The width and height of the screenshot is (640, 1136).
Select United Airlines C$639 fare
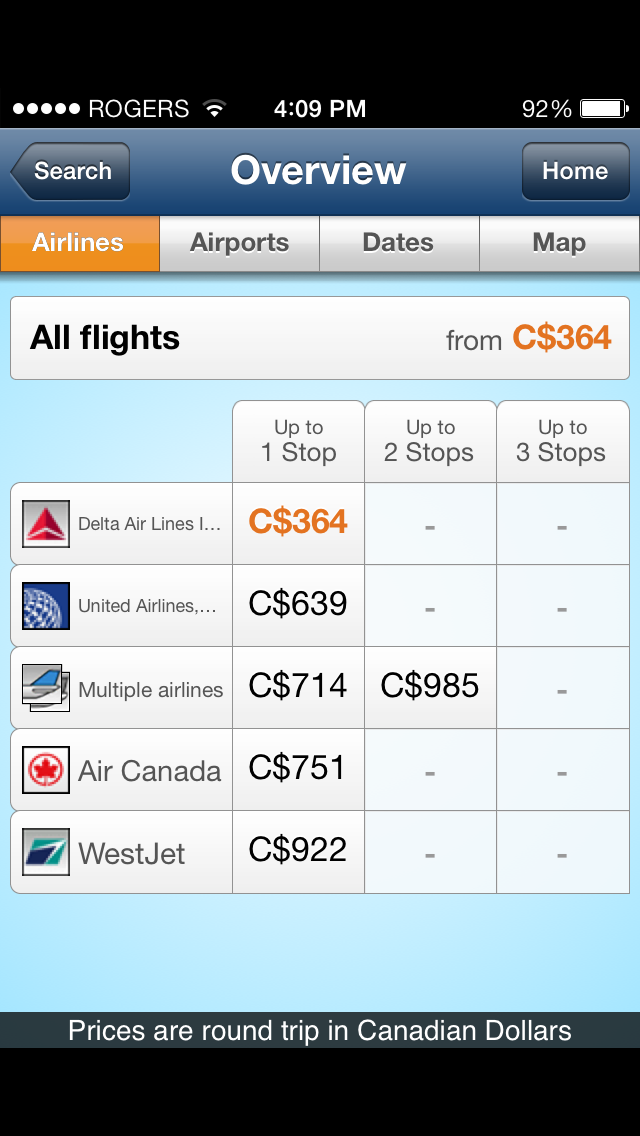[x=298, y=605]
